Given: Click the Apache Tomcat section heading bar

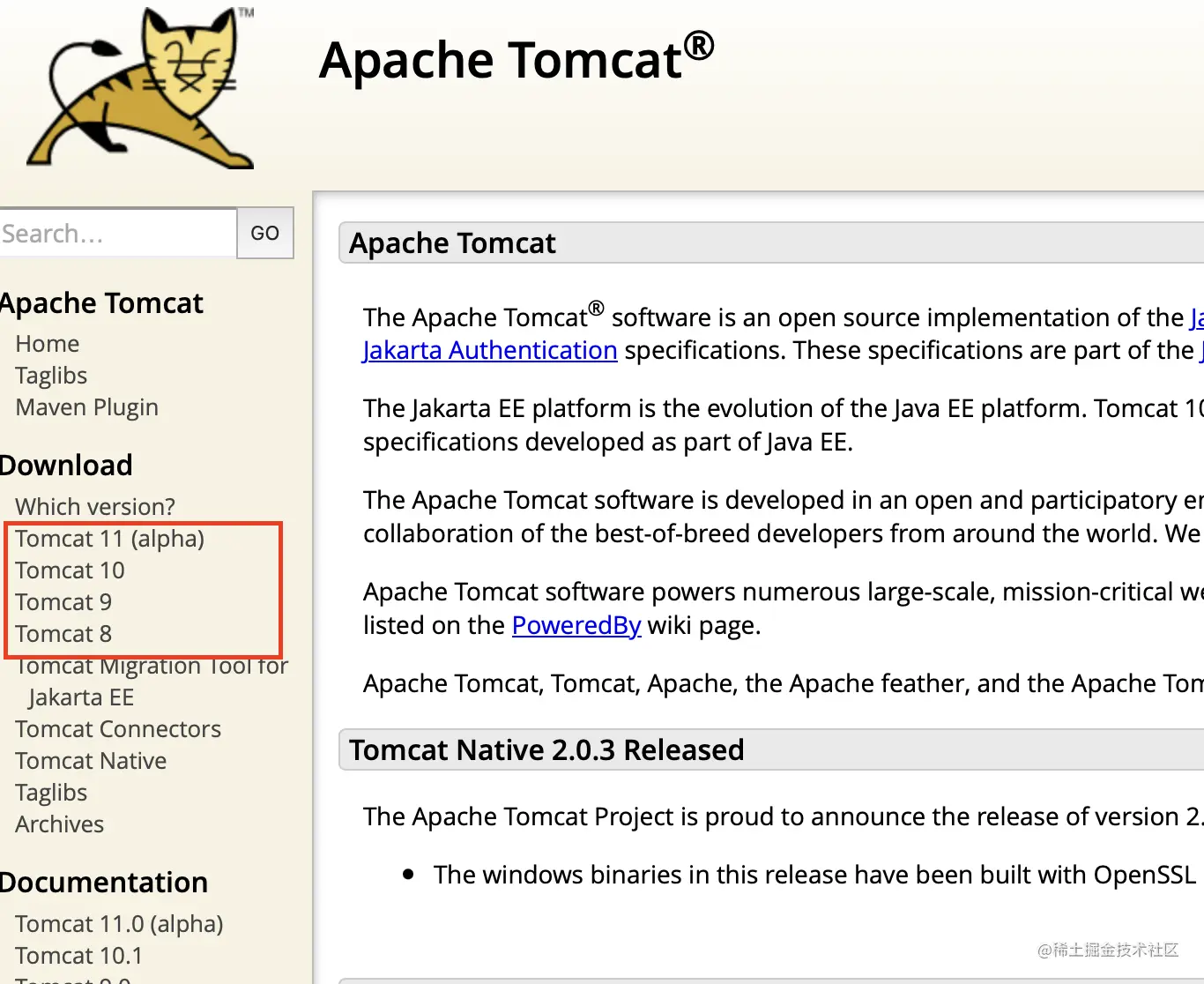Looking at the screenshot, I should tap(771, 242).
